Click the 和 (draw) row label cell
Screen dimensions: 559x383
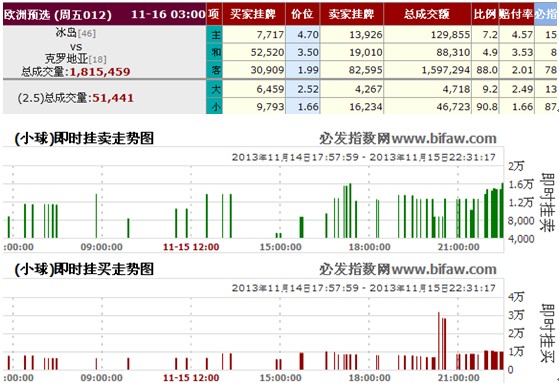pyautogui.click(x=214, y=52)
